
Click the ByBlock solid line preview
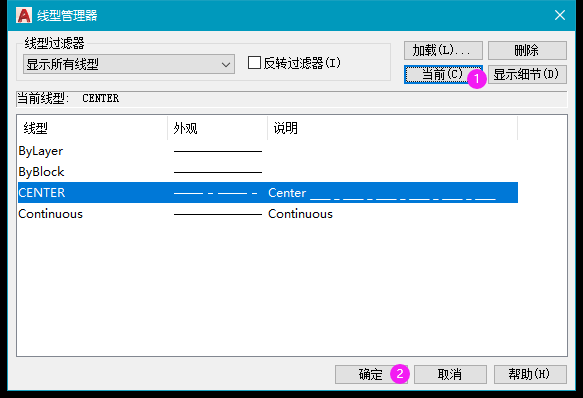(218, 172)
